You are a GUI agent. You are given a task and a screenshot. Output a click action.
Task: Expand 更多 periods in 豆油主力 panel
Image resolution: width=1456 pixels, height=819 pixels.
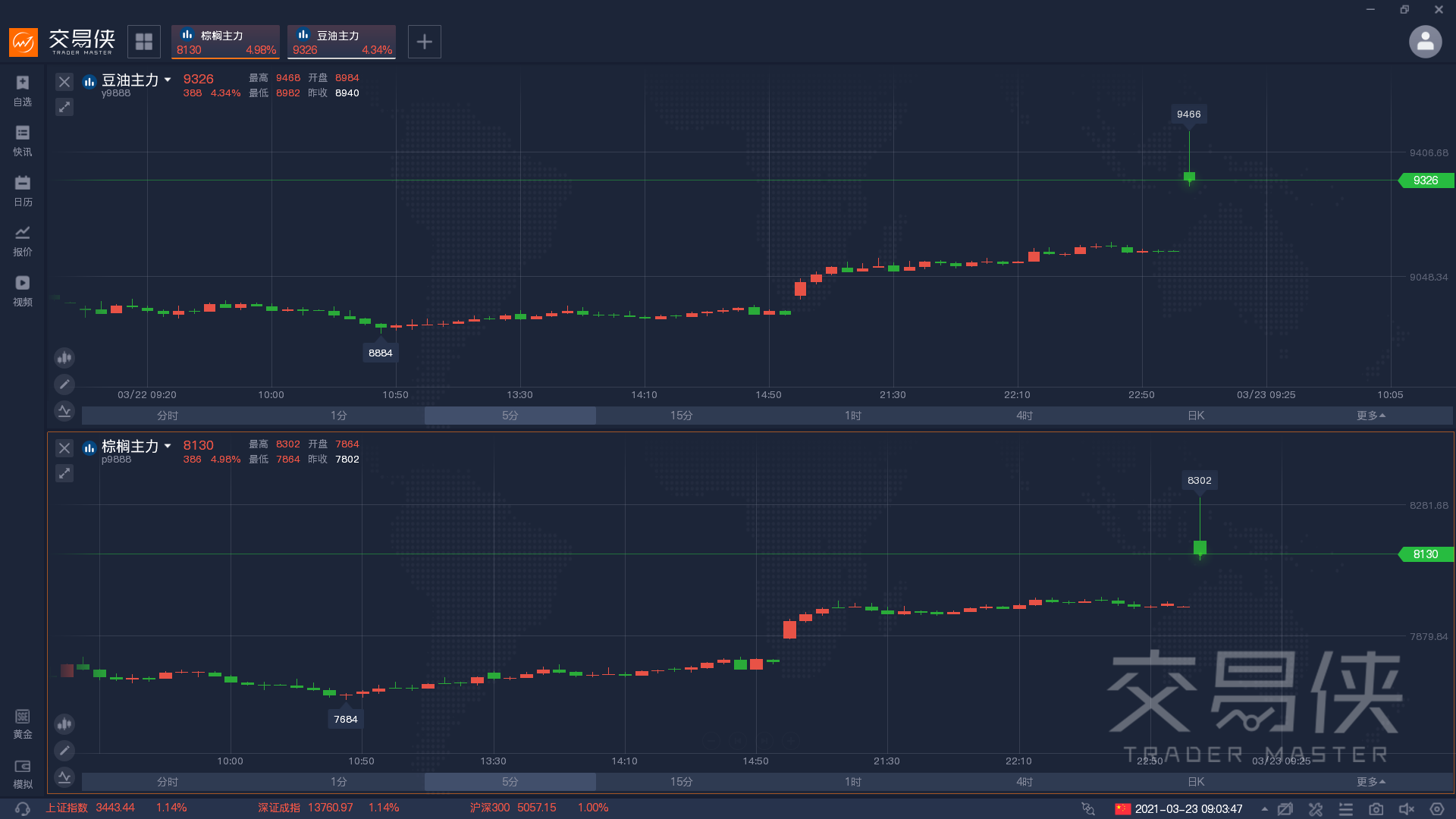[1371, 416]
